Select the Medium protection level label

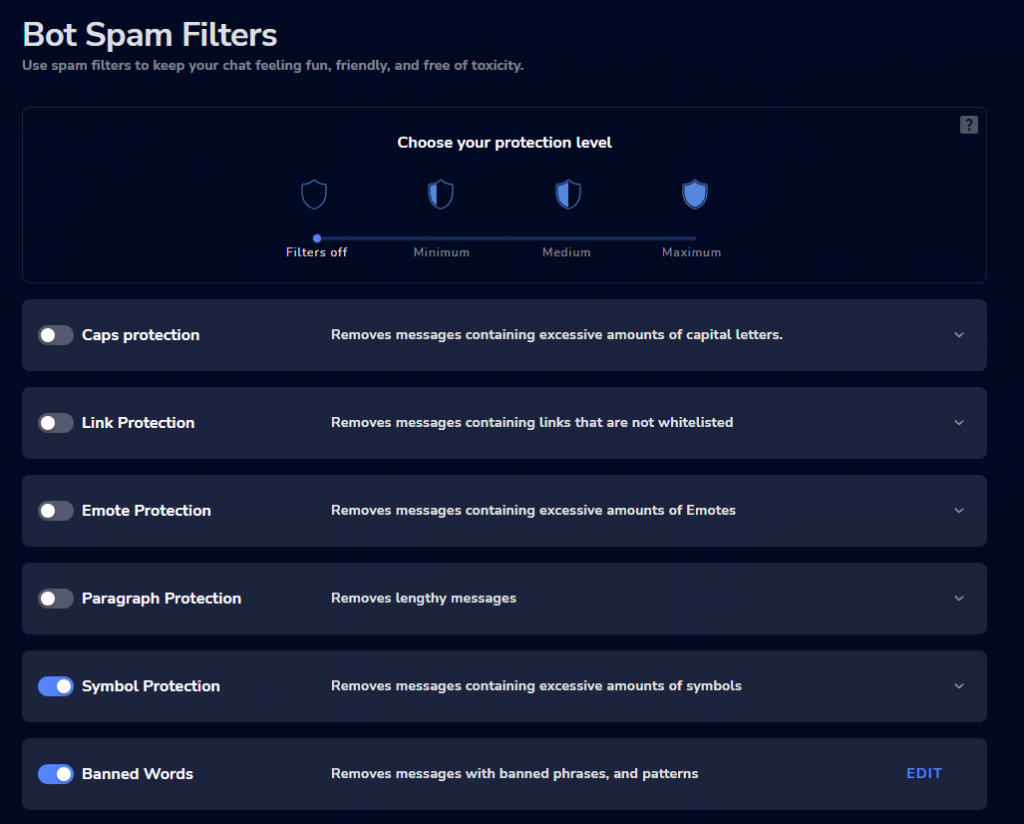click(566, 253)
